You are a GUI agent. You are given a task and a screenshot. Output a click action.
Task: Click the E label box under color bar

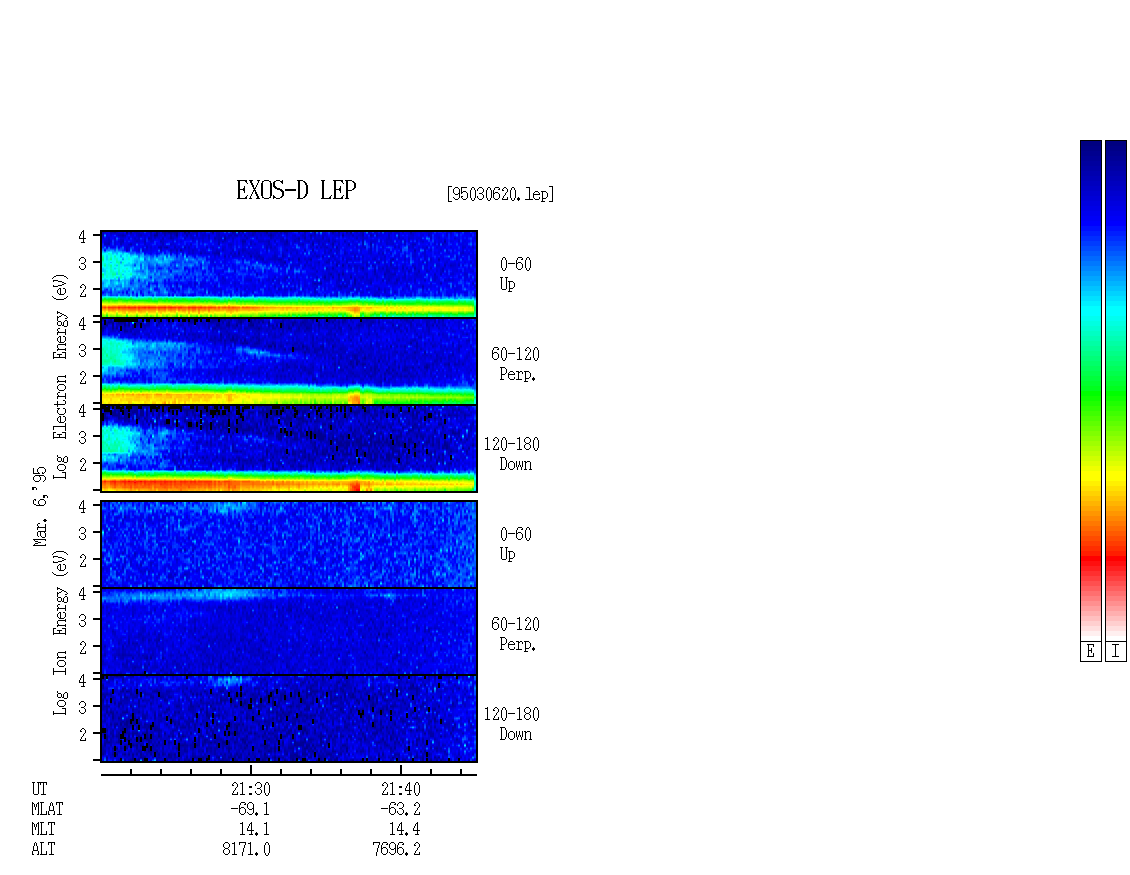(1090, 652)
